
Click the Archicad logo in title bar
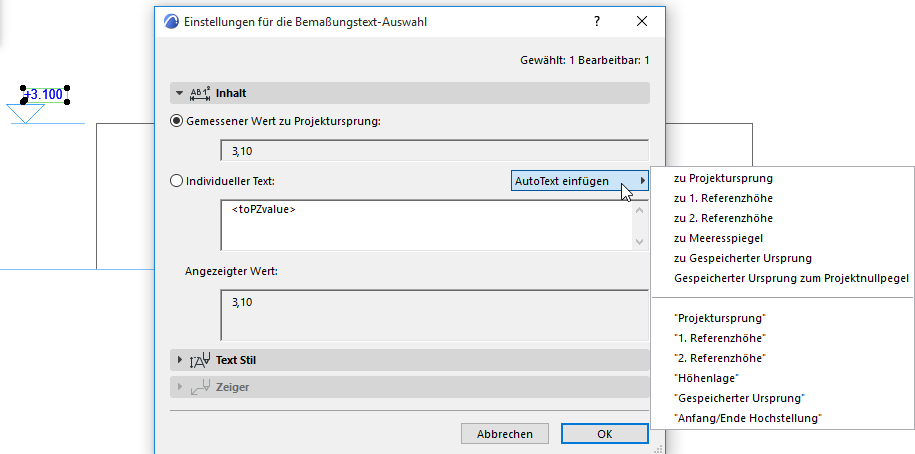(171, 21)
